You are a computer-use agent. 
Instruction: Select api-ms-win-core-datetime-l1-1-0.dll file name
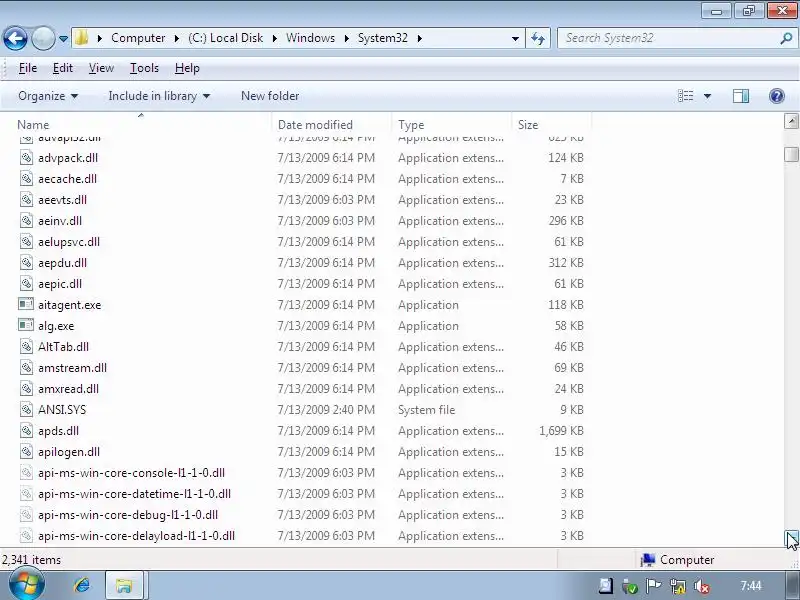(x=134, y=494)
